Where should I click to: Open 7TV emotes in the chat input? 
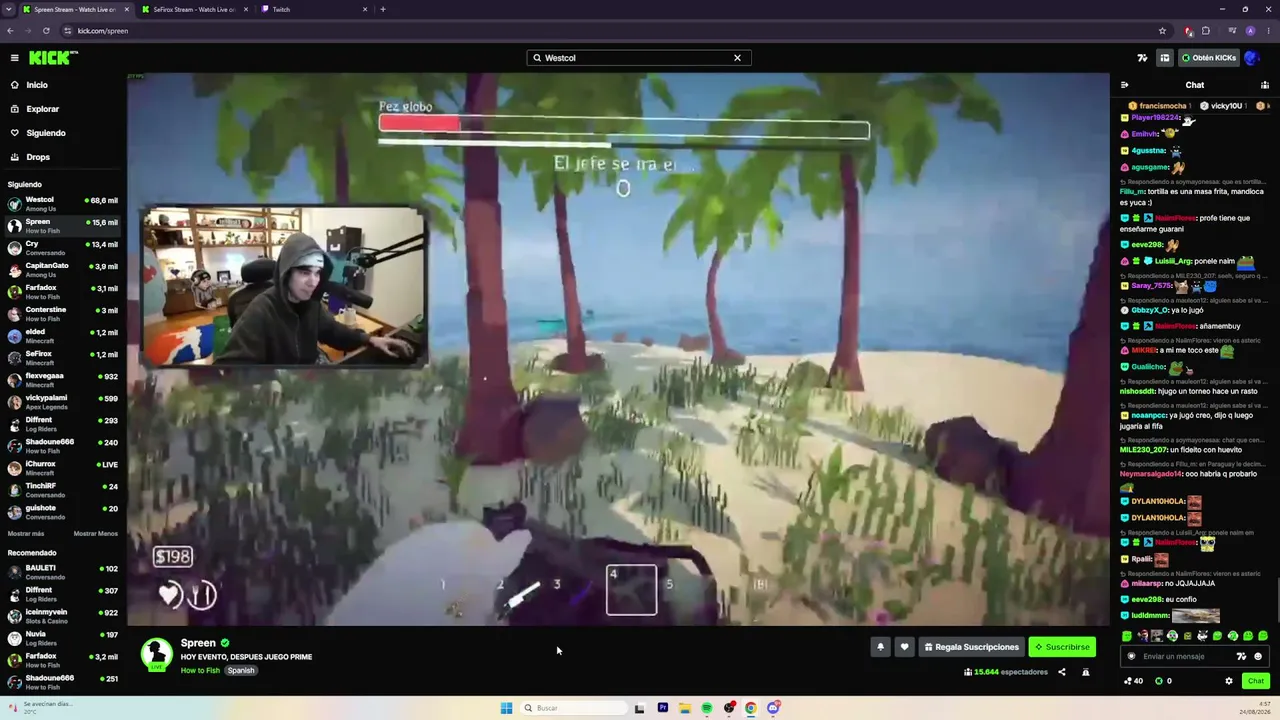pos(1241,657)
